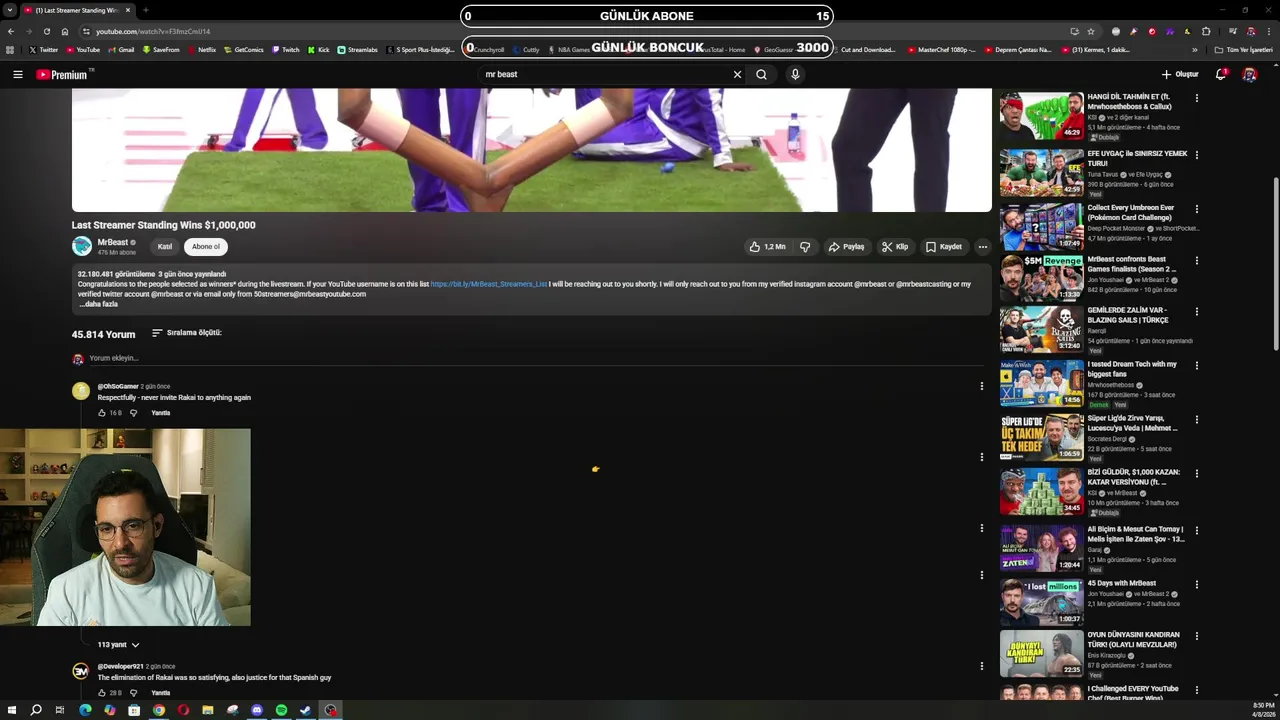The image size is (1280, 720).
Task: Open the MrBeast_Streamers_List bit.ly link
Action: [x=489, y=284]
